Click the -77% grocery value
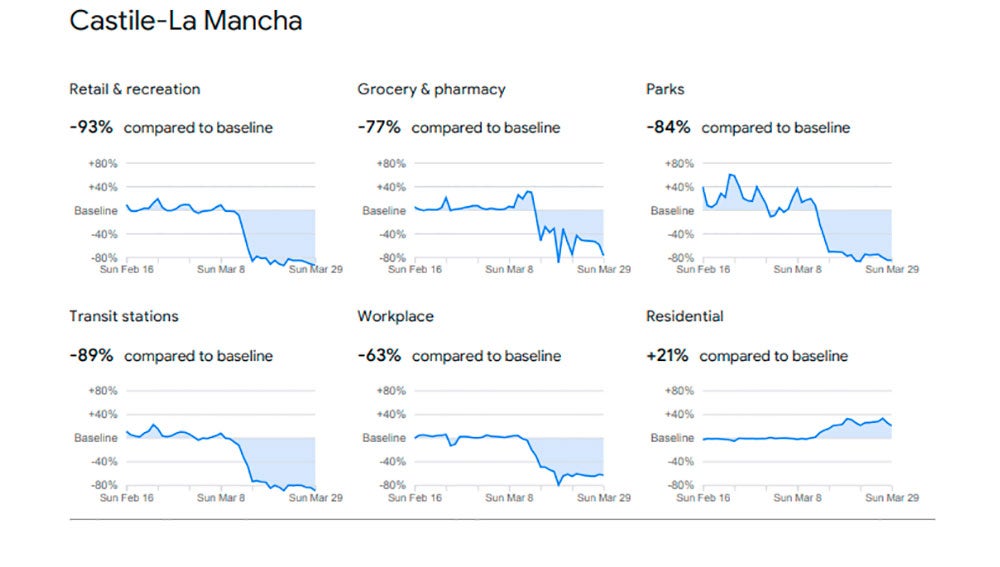This screenshot has height=567, width=1000. pyautogui.click(x=379, y=128)
